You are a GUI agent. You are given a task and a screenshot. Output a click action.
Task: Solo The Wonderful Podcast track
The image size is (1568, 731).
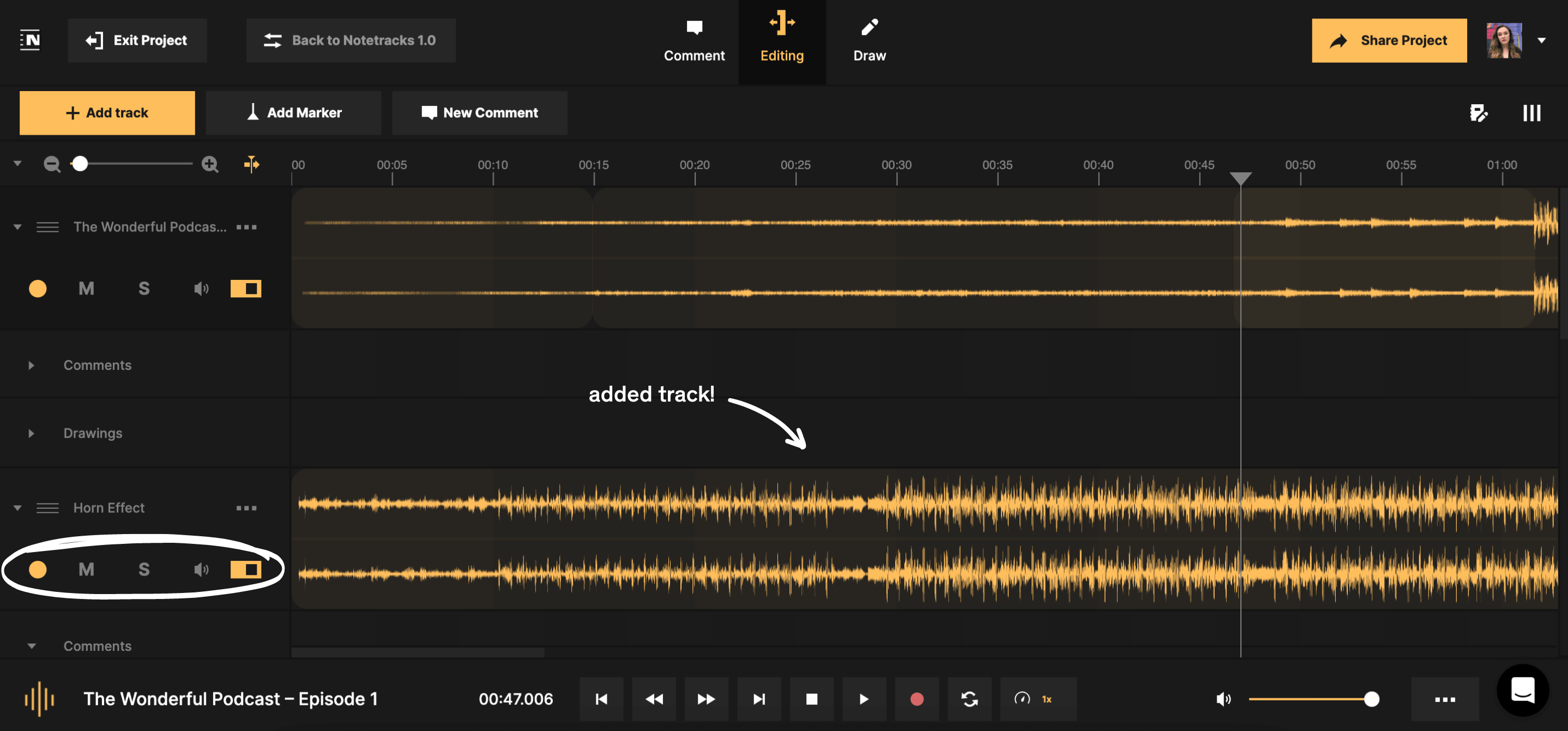click(143, 288)
